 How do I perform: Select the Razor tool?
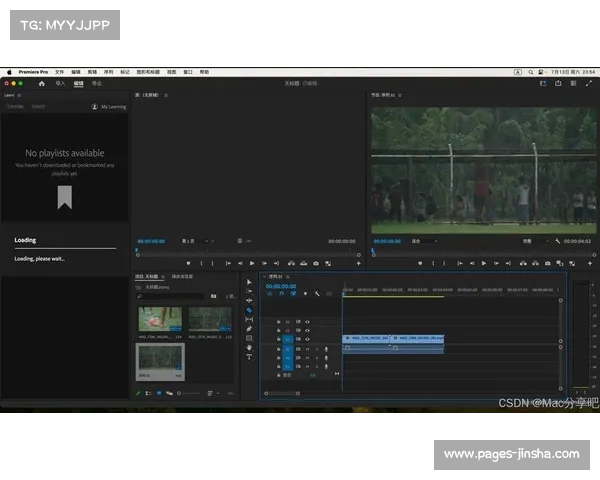249,310
